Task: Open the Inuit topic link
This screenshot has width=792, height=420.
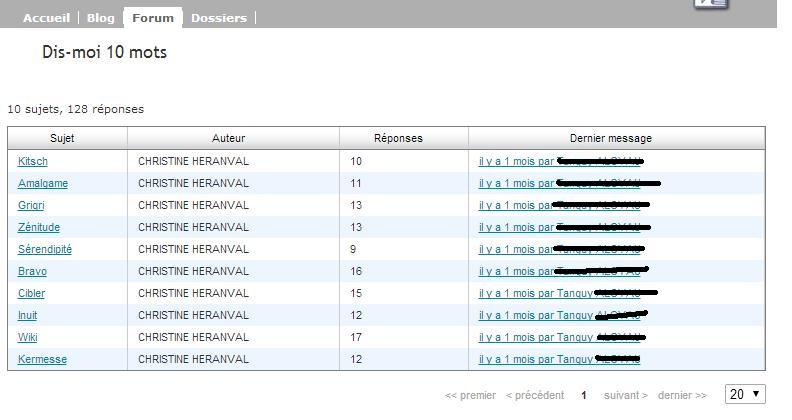Action: pyautogui.click(x=28, y=315)
